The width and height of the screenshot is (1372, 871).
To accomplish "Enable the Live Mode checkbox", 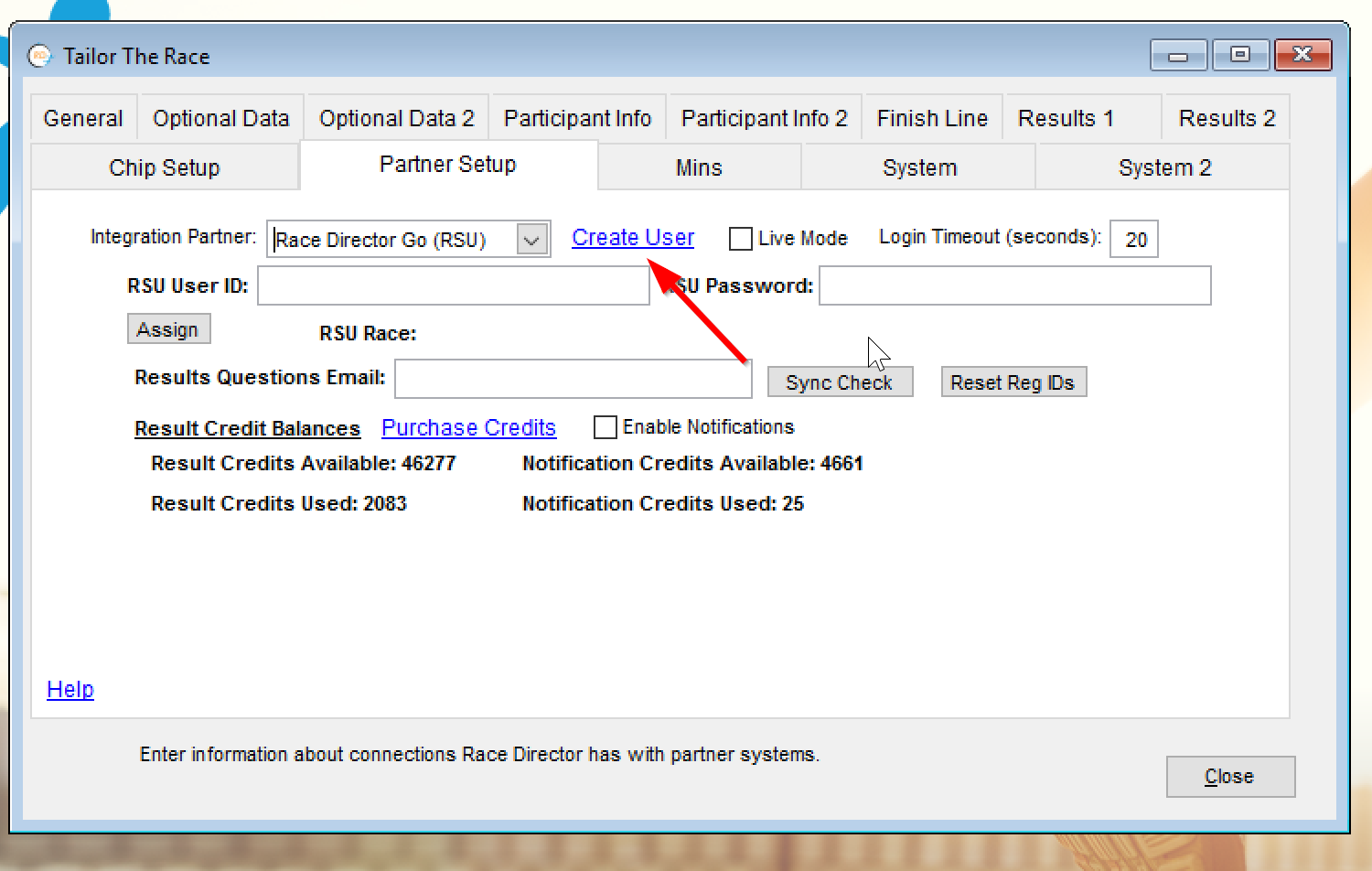I will pos(741,239).
